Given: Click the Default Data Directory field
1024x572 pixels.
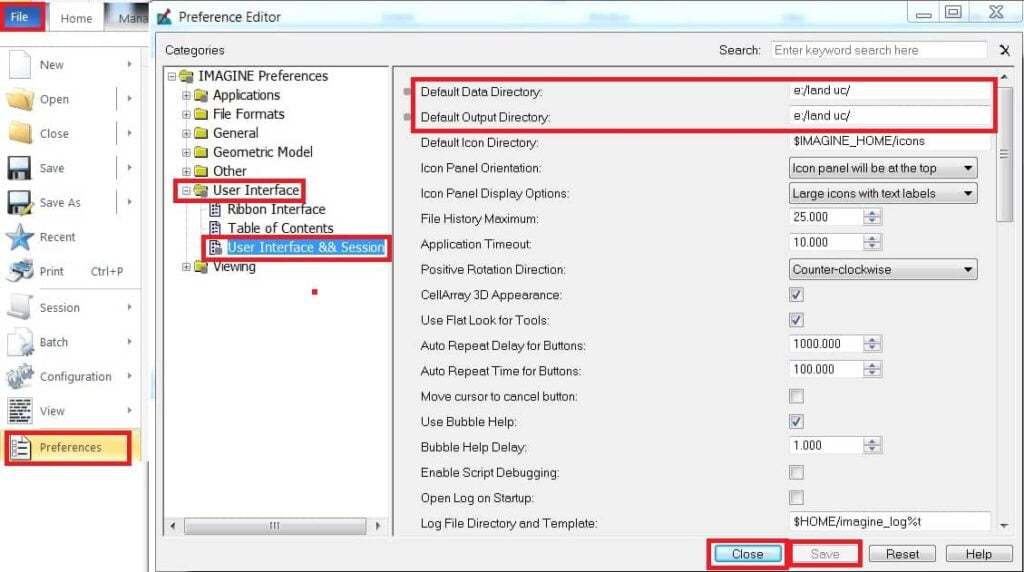Looking at the screenshot, I should click(x=889, y=91).
